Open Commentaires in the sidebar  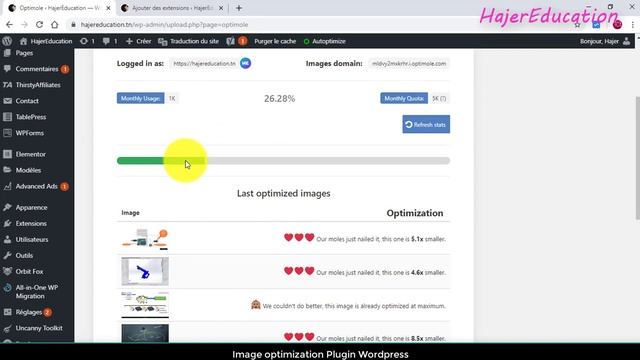click(x=37, y=69)
